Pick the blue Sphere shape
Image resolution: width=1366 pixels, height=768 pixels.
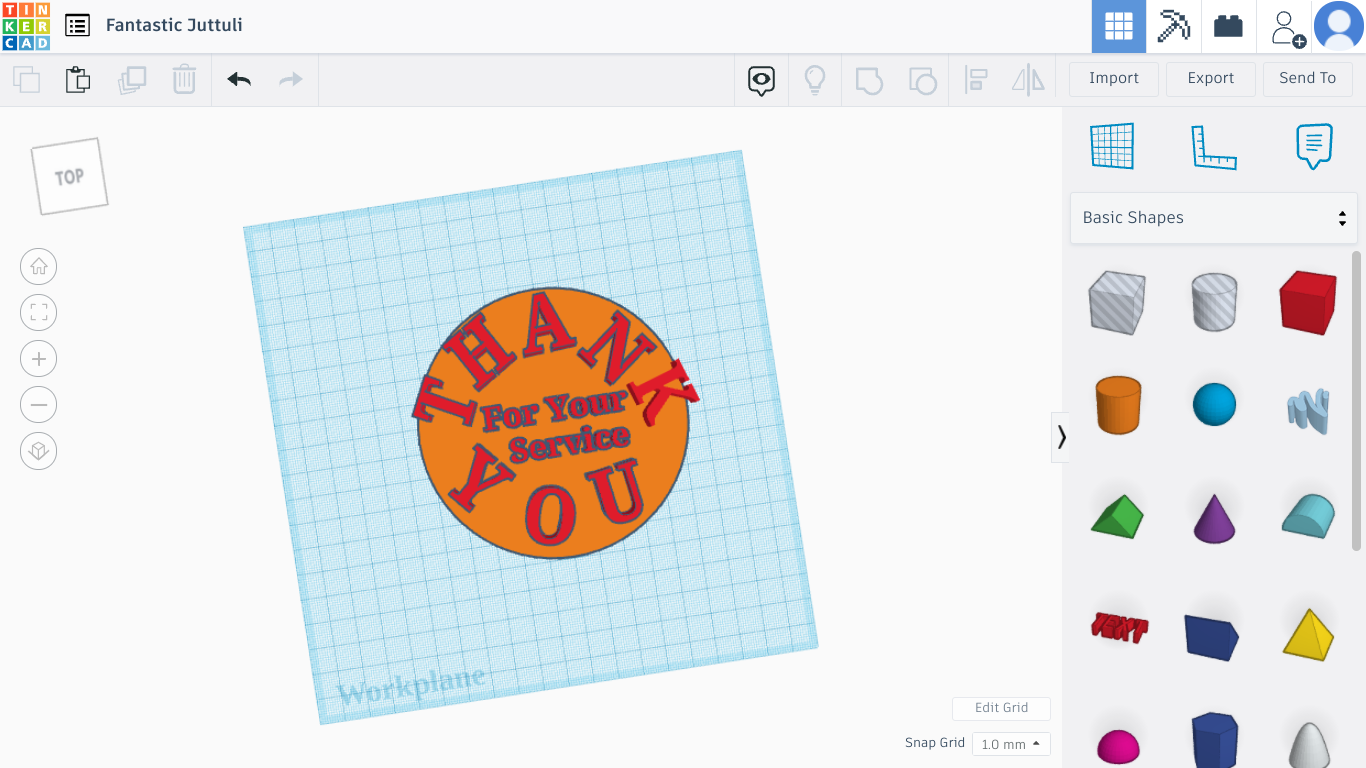pyautogui.click(x=1214, y=405)
